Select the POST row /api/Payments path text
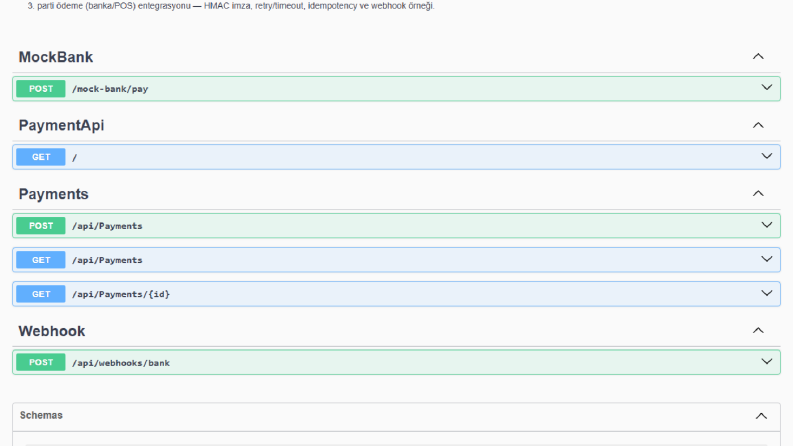 (x=107, y=226)
